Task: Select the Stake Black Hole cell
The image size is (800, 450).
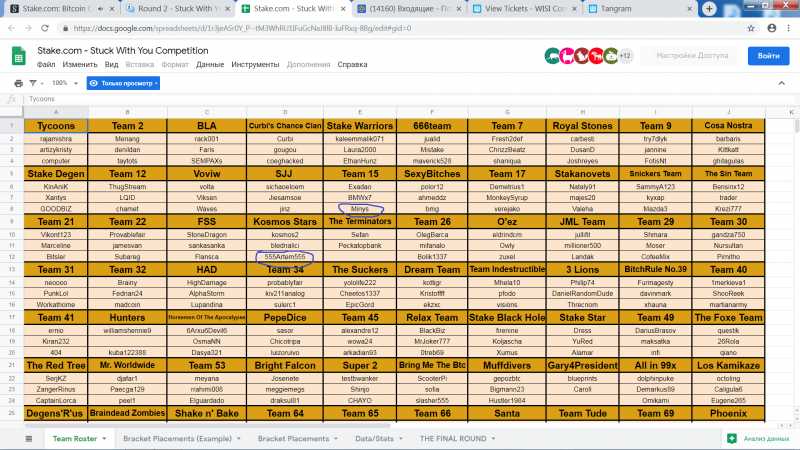Action: pyautogui.click(x=507, y=317)
